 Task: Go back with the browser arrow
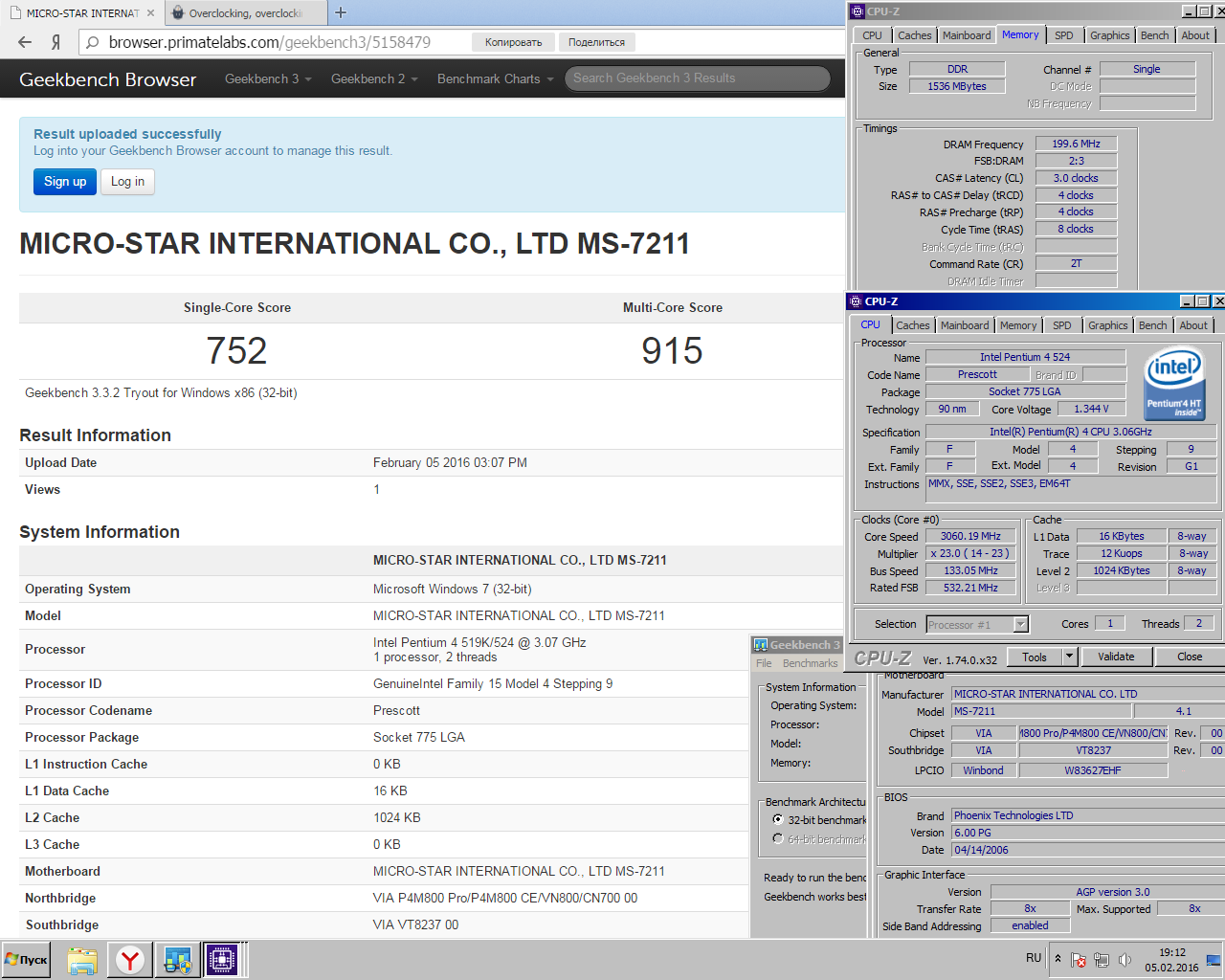25,42
